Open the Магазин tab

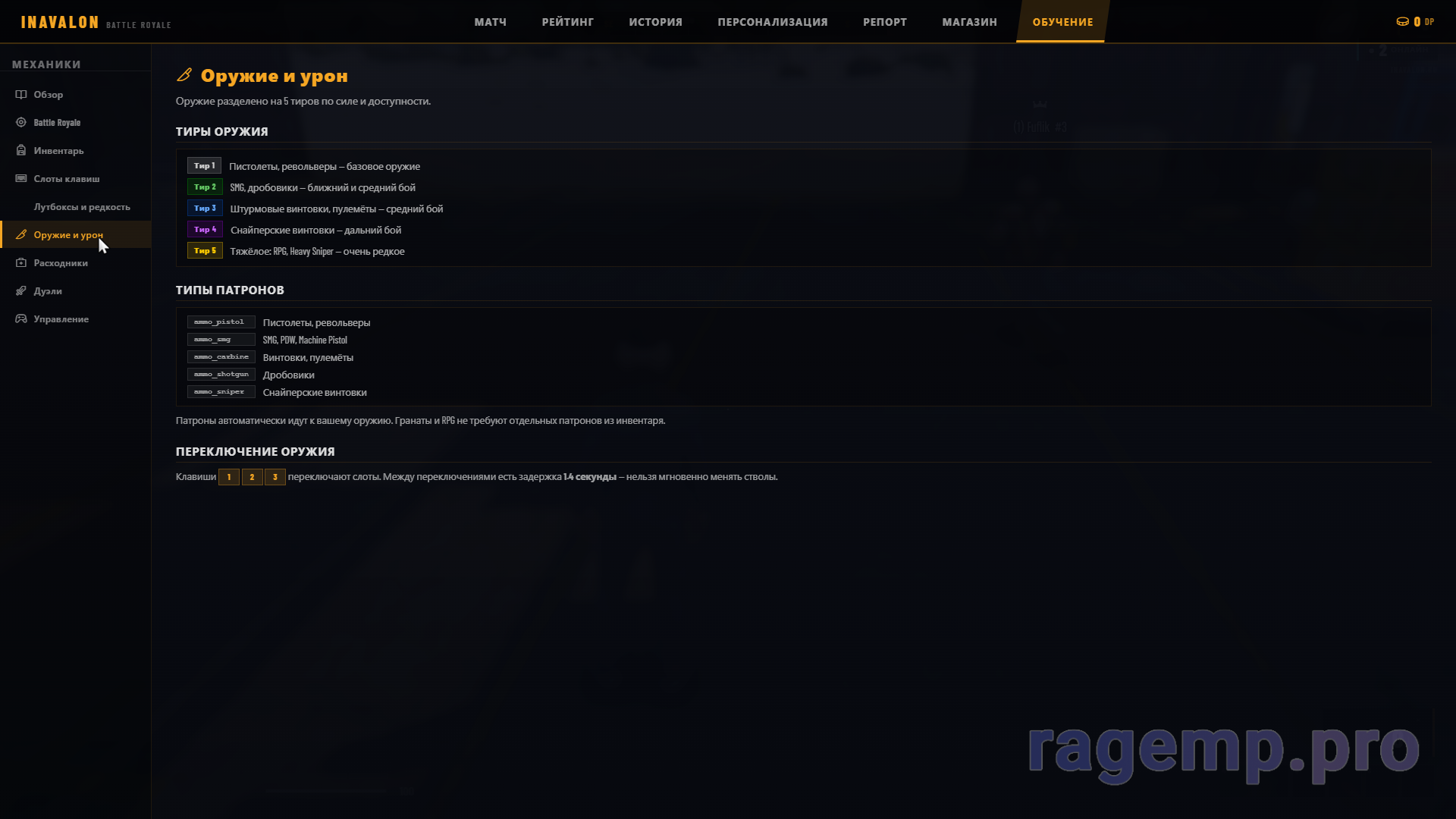point(969,22)
